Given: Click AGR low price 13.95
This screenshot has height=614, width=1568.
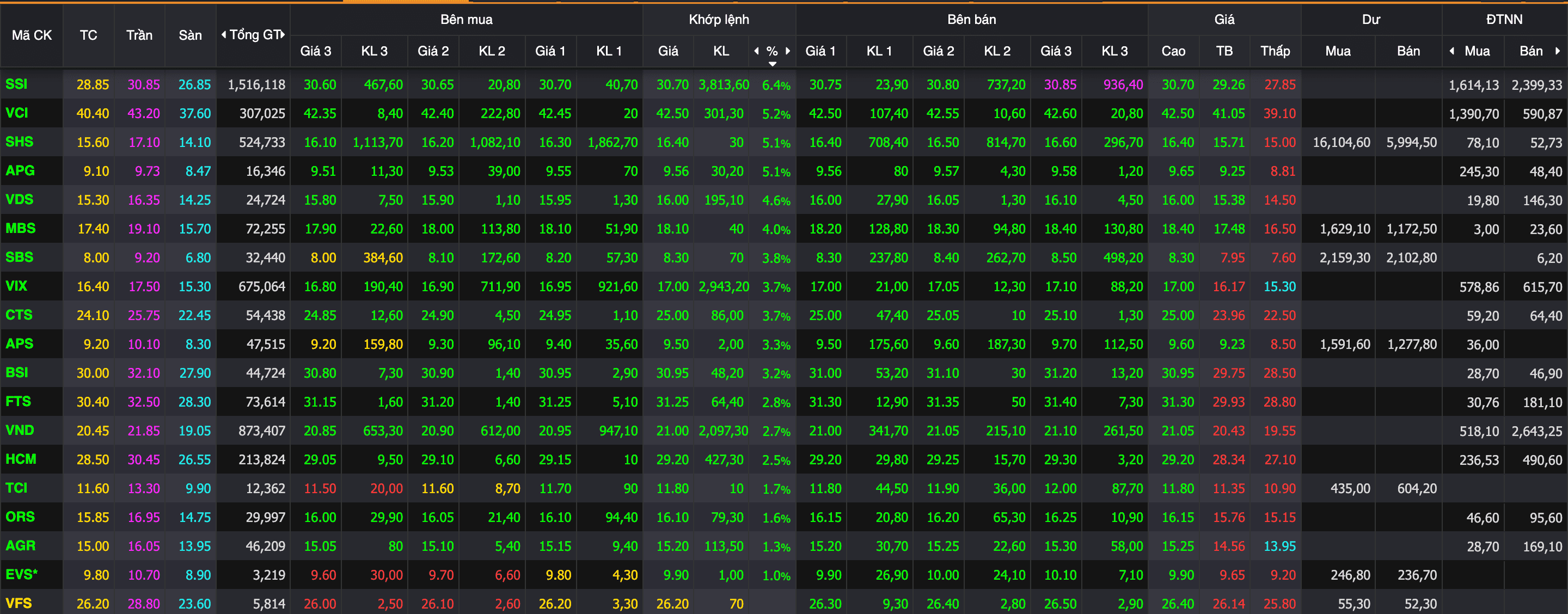Looking at the screenshot, I should [x=1279, y=546].
